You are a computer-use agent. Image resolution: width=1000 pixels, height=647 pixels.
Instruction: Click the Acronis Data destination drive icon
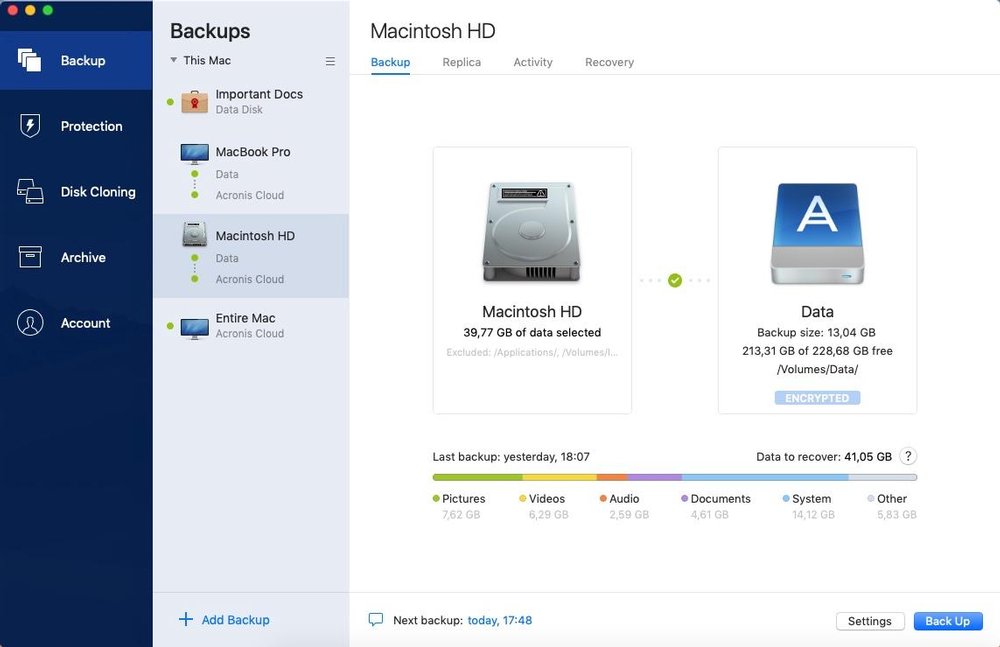pos(817,234)
